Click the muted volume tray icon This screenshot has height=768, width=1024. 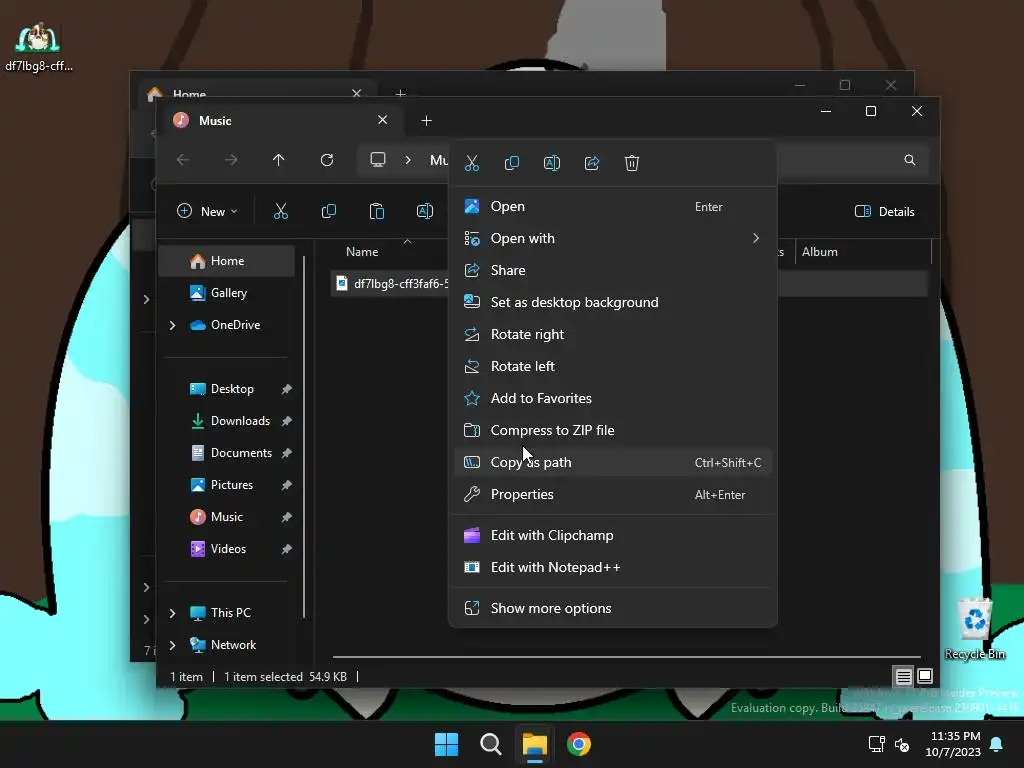[902, 744]
